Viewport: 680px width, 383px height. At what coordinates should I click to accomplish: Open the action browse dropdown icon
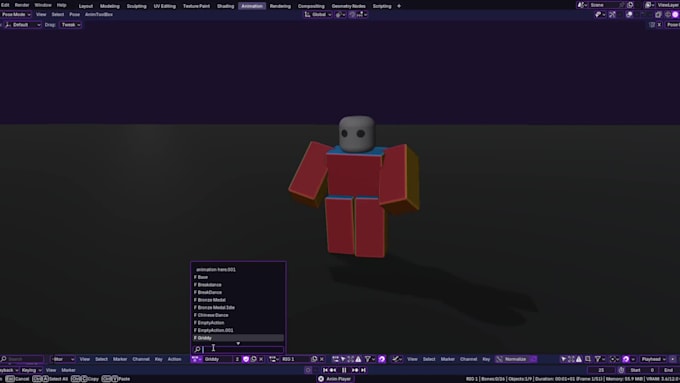pos(196,359)
